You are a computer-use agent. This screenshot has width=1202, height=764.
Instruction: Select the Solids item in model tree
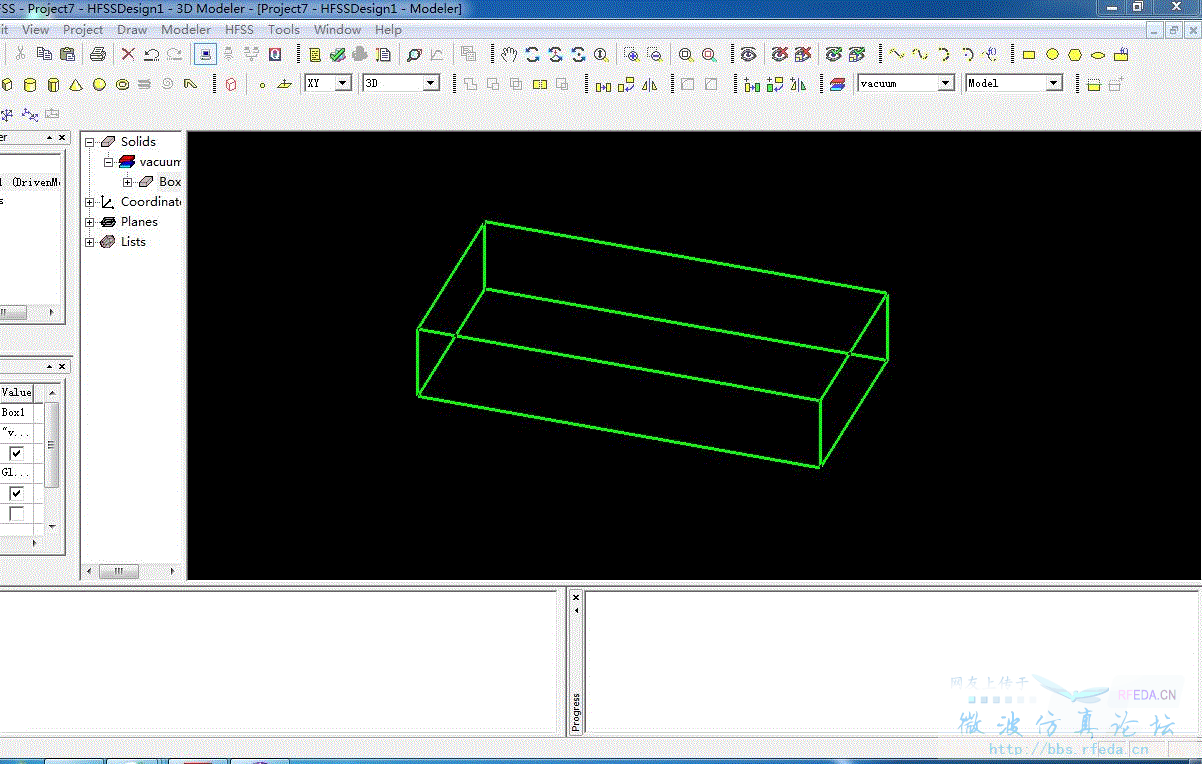138,142
